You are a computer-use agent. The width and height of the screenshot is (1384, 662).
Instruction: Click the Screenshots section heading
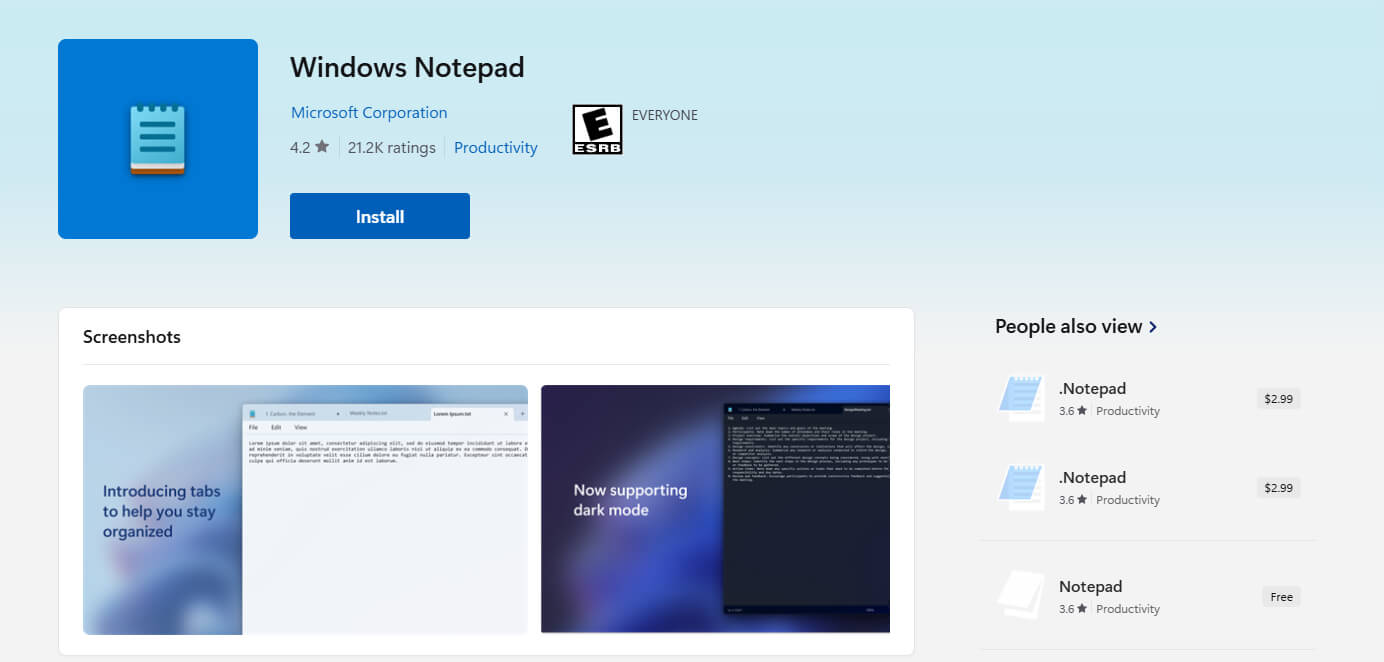coord(132,337)
